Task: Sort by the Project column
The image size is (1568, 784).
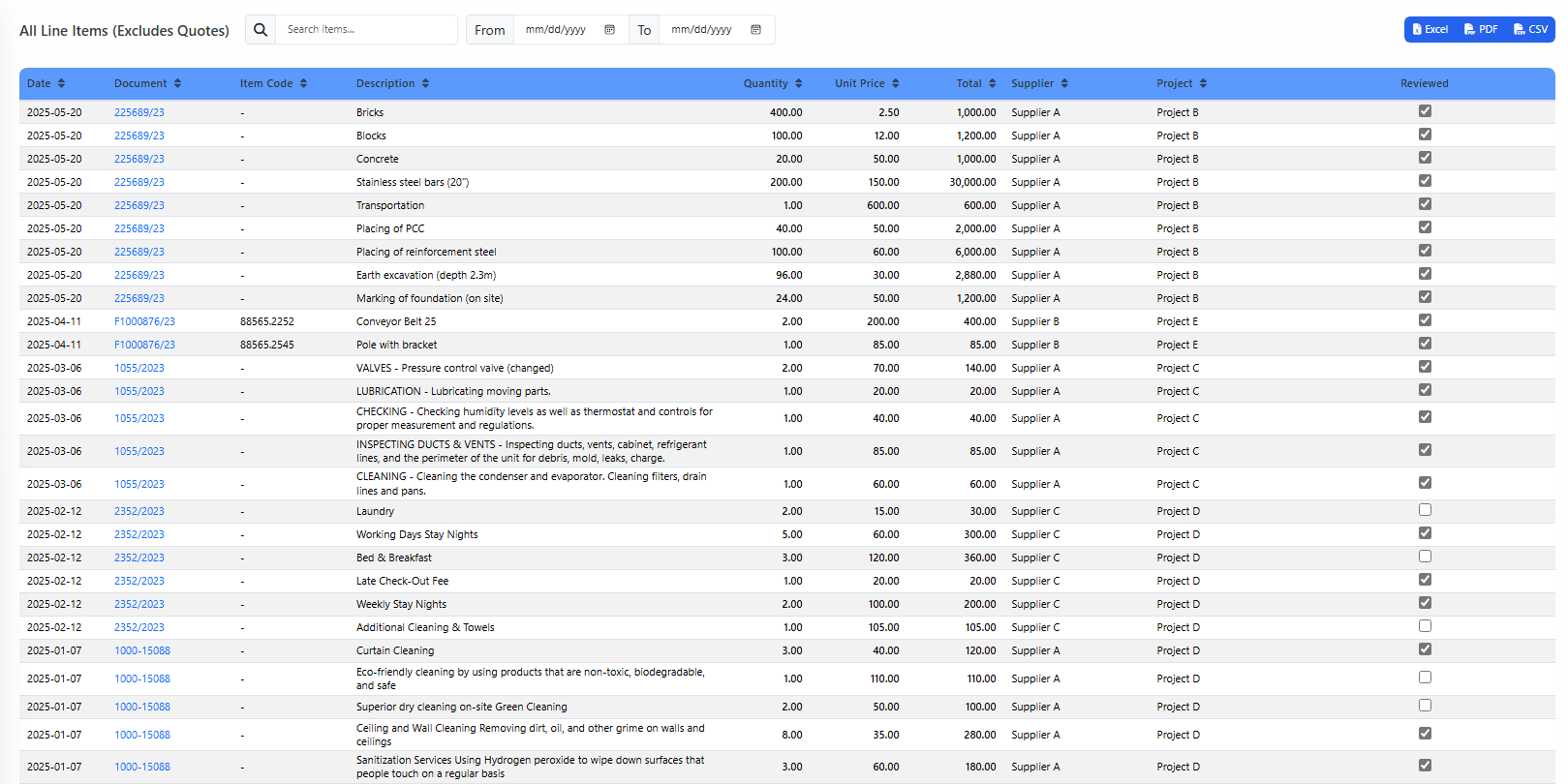Action: 1182,83
